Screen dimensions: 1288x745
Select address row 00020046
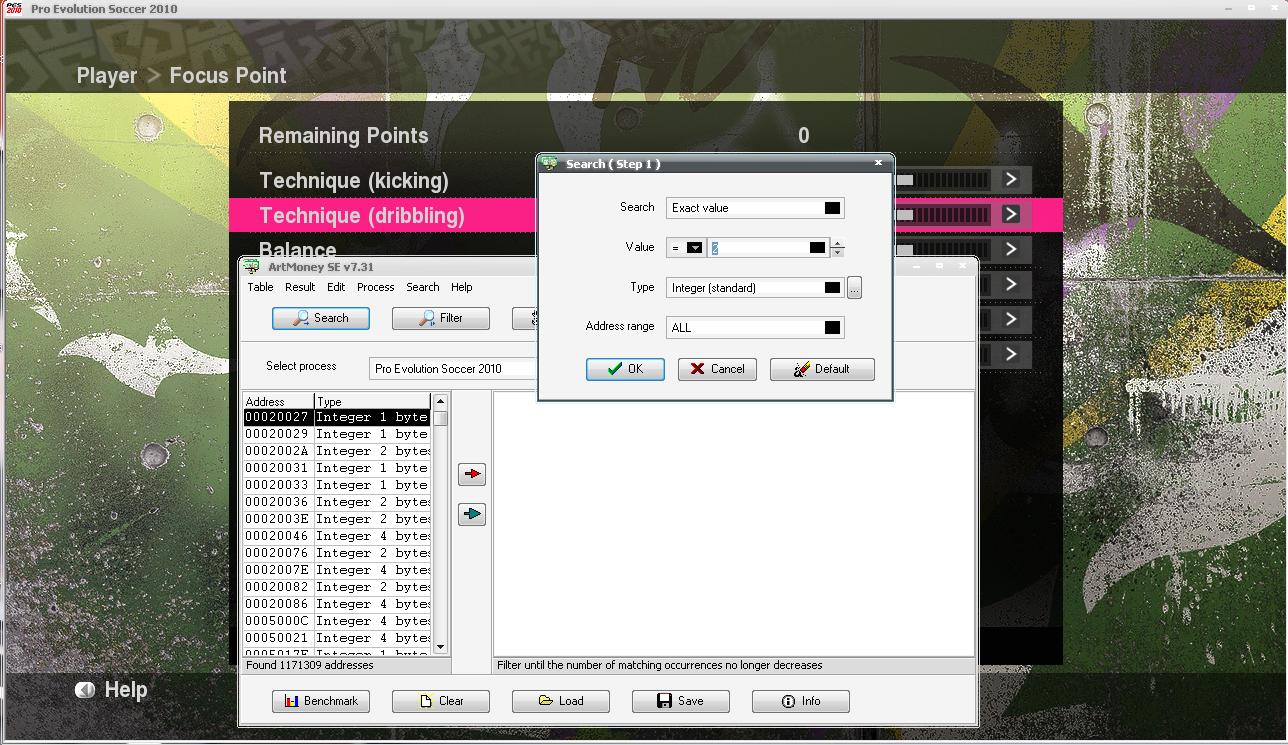tap(337, 536)
